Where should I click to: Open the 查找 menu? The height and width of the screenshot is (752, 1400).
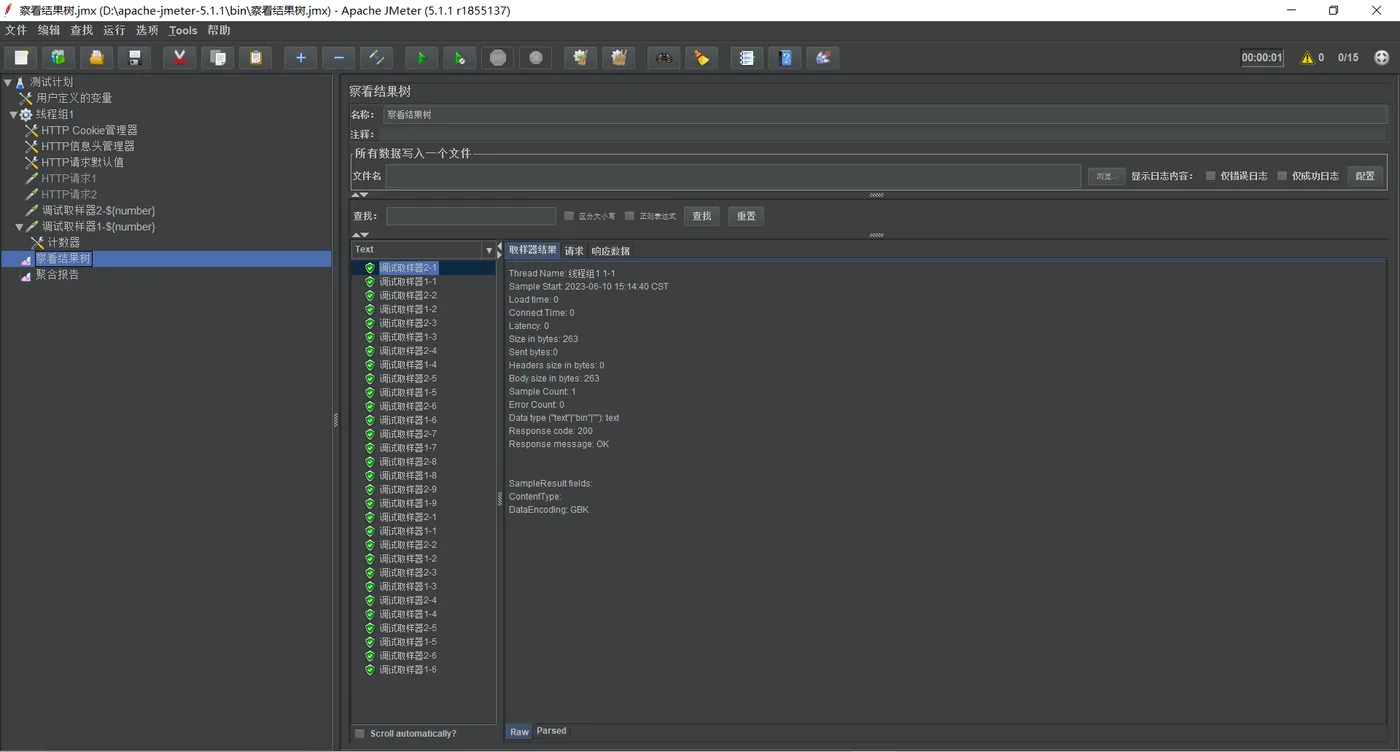point(81,30)
